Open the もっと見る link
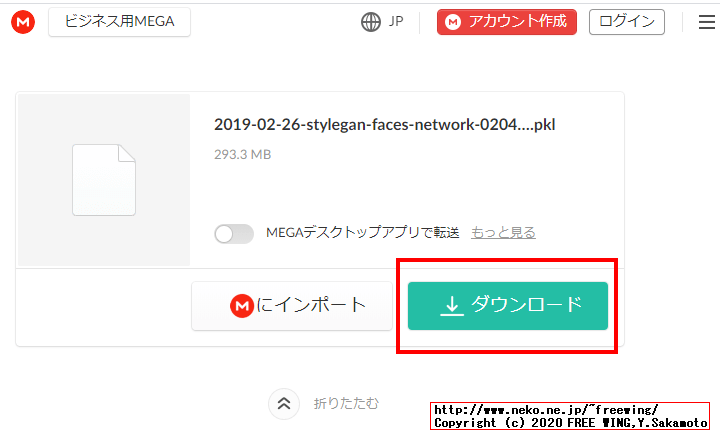 [x=503, y=233]
